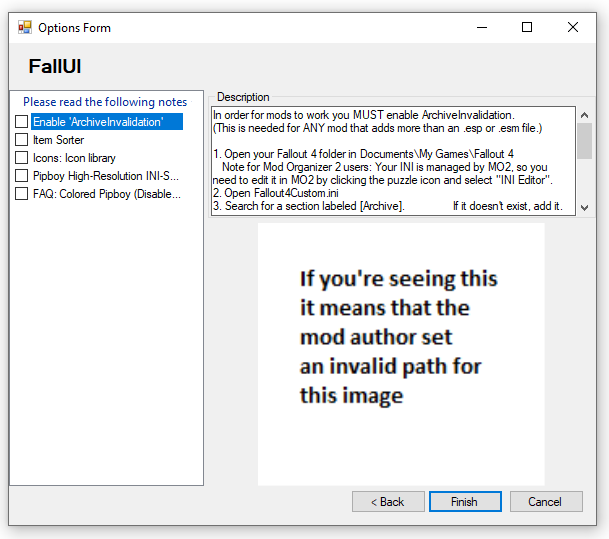609x539 pixels.
Task: Select the Enable 'ArchiveInvalidation' list label
Action: 106,122
